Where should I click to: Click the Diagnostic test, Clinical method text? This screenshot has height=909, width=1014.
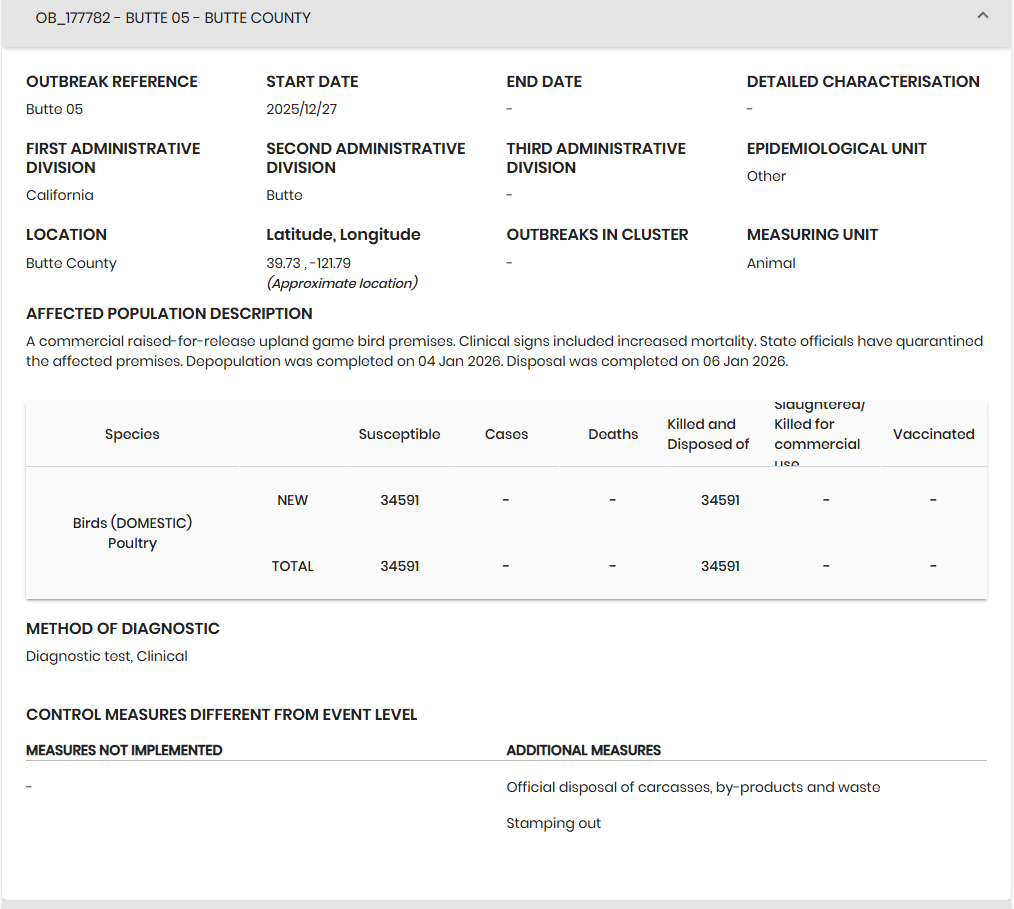[x=107, y=656]
